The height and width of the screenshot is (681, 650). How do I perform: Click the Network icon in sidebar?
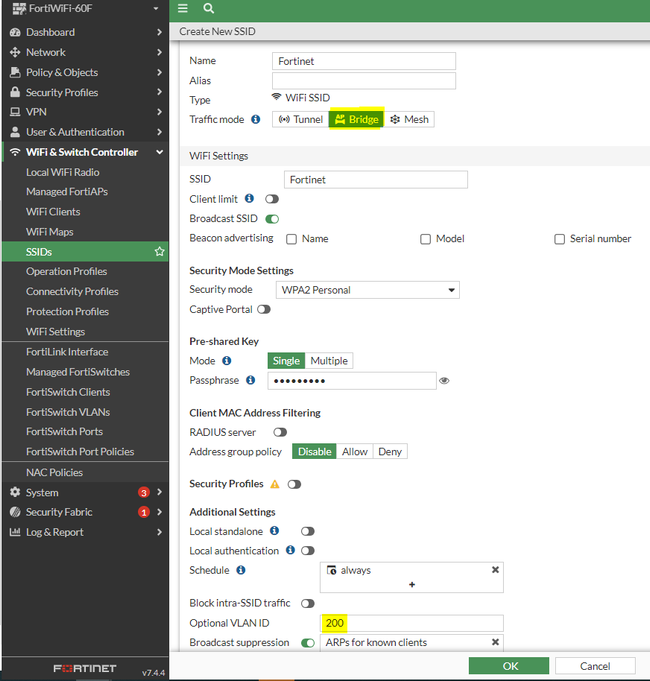click(15, 52)
